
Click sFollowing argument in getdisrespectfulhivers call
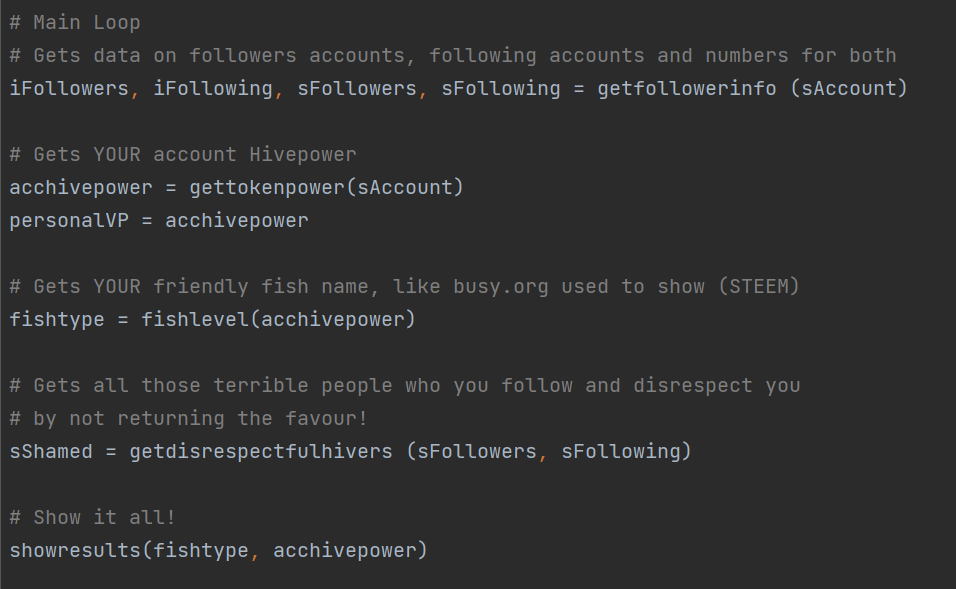click(621, 451)
